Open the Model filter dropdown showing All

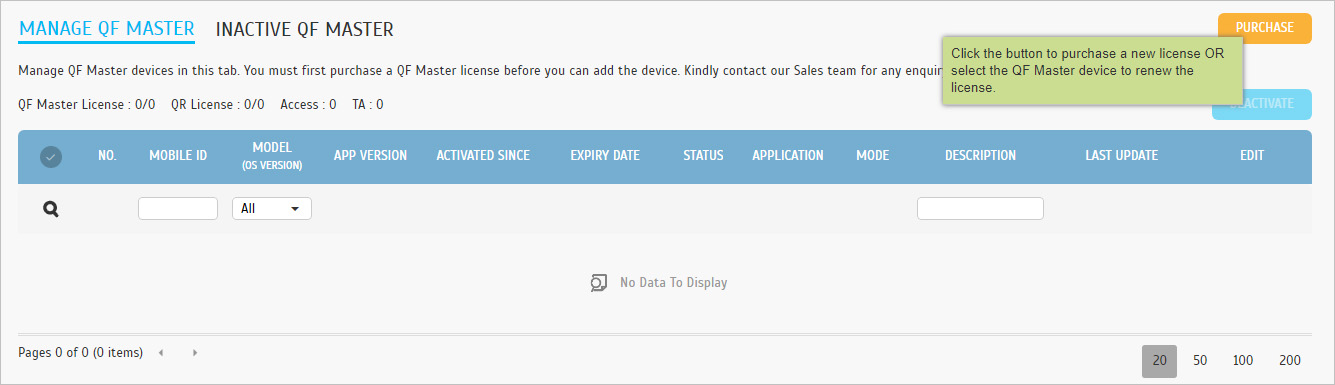tap(272, 209)
